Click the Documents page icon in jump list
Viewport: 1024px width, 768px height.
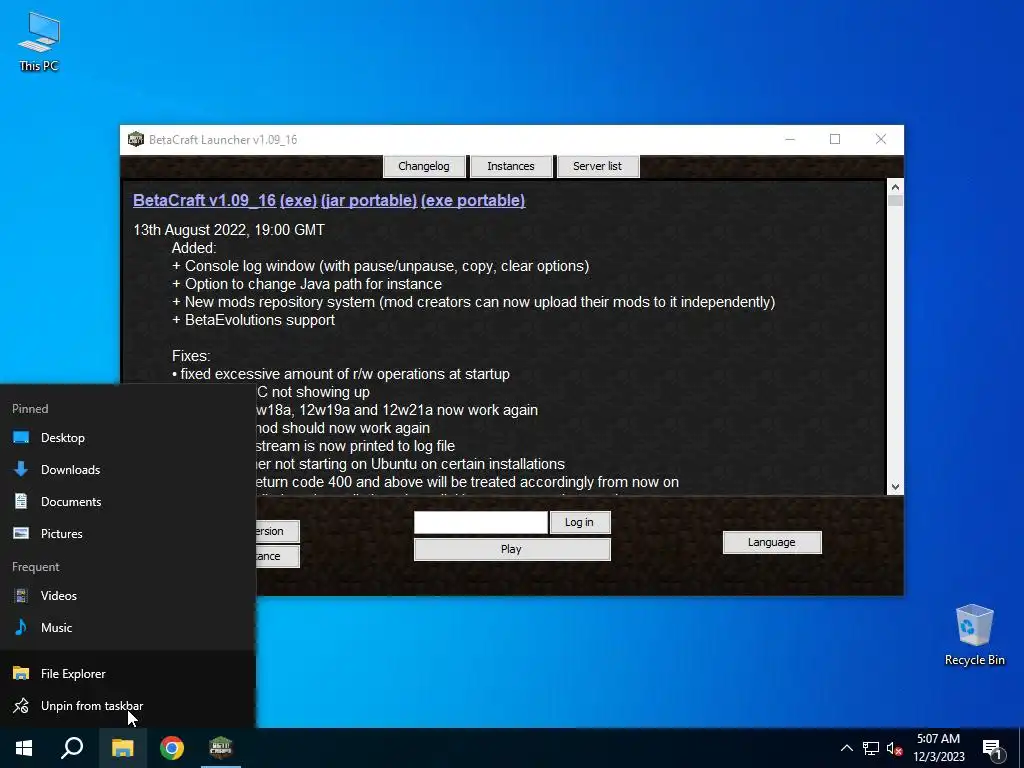pos(21,501)
